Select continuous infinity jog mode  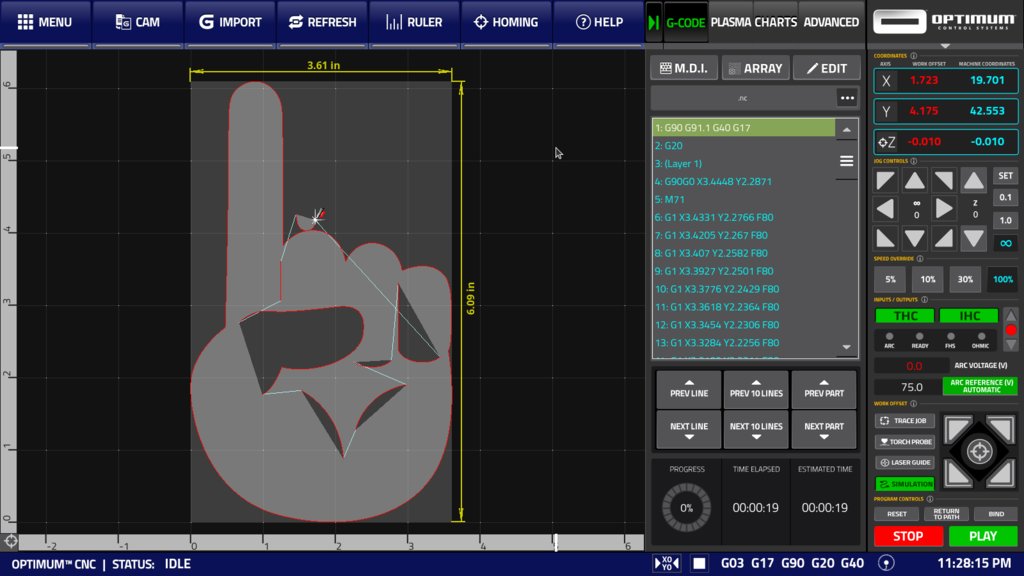click(1005, 243)
